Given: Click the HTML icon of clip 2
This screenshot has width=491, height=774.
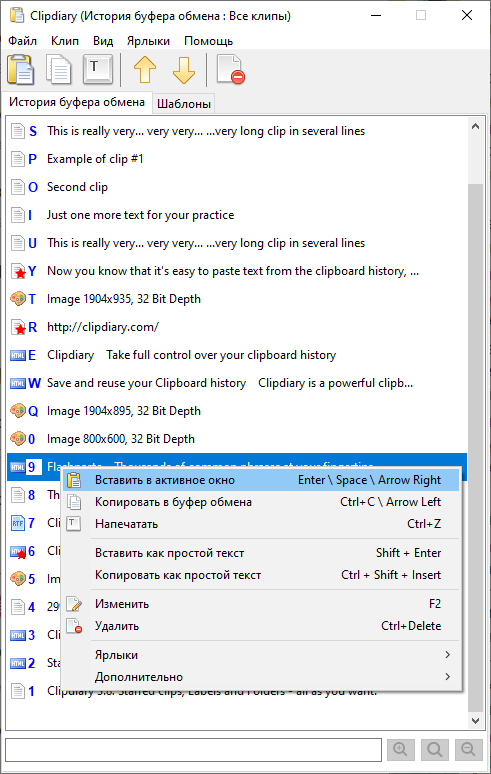Looking at the screenshot, I should tap(17, 663).
